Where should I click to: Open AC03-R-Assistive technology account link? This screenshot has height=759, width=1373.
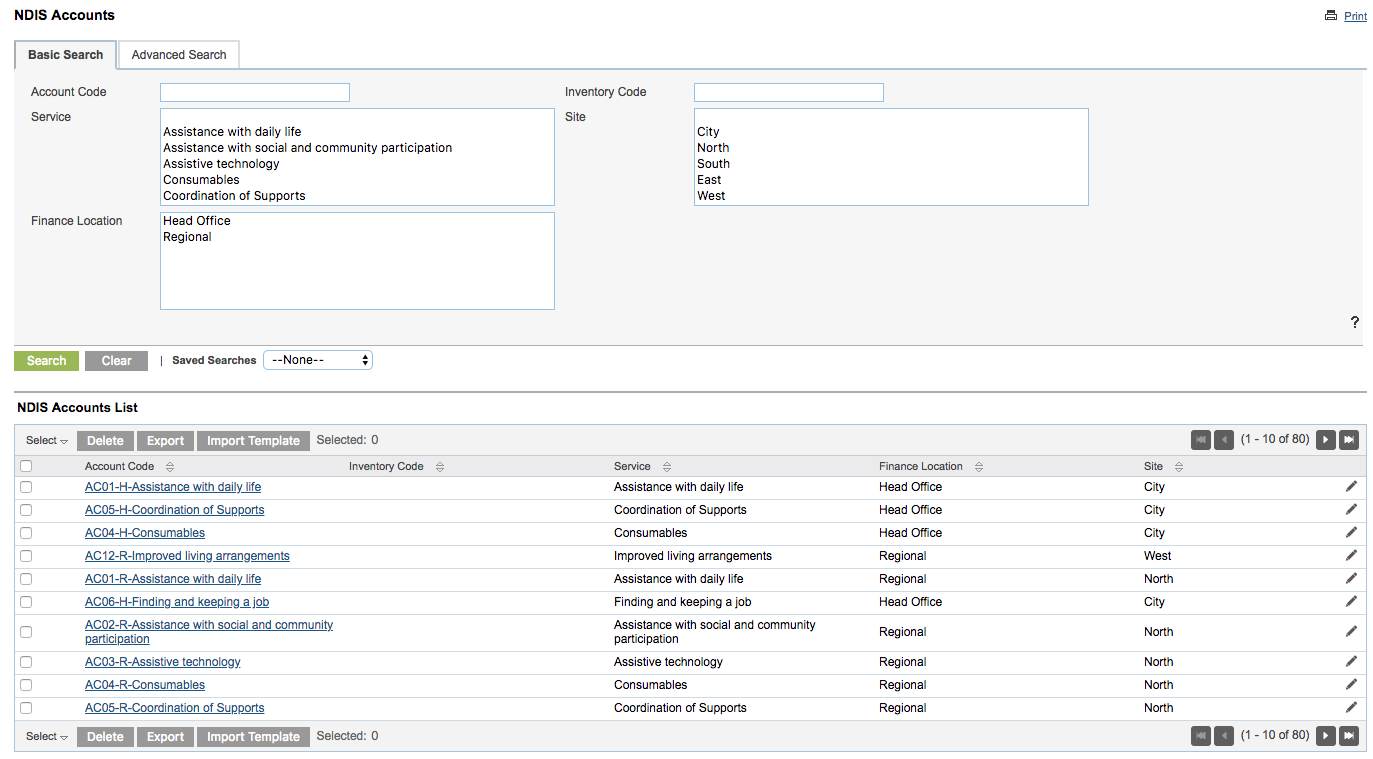pos(163,662)
